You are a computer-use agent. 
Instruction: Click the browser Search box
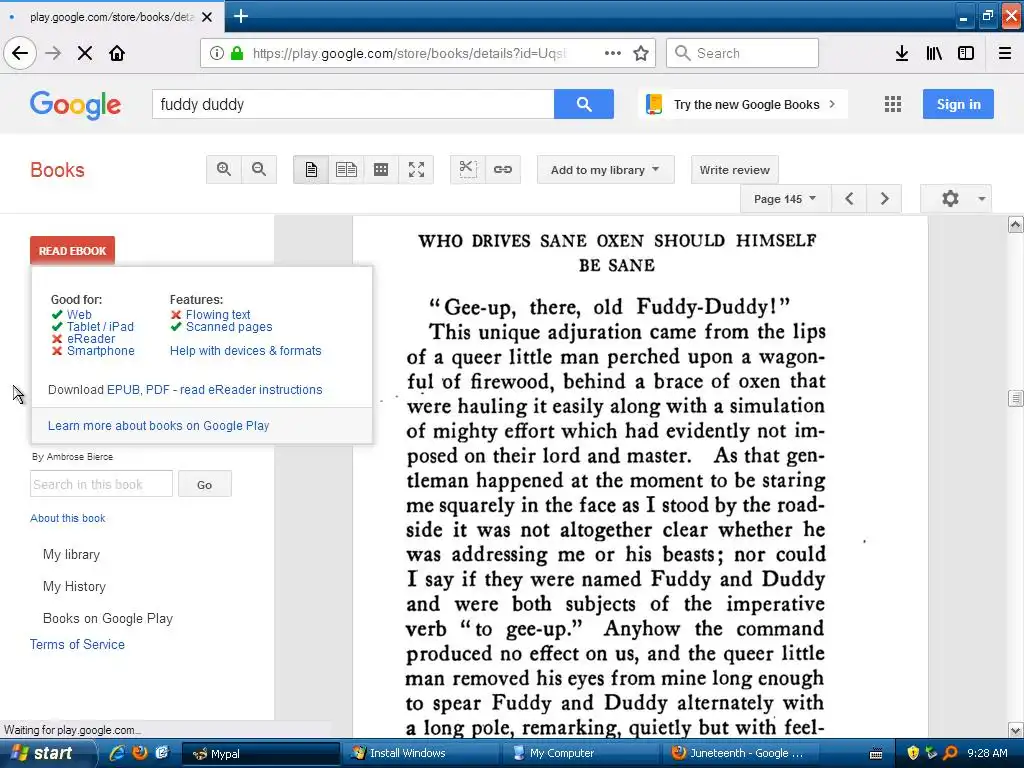point(742,53)
